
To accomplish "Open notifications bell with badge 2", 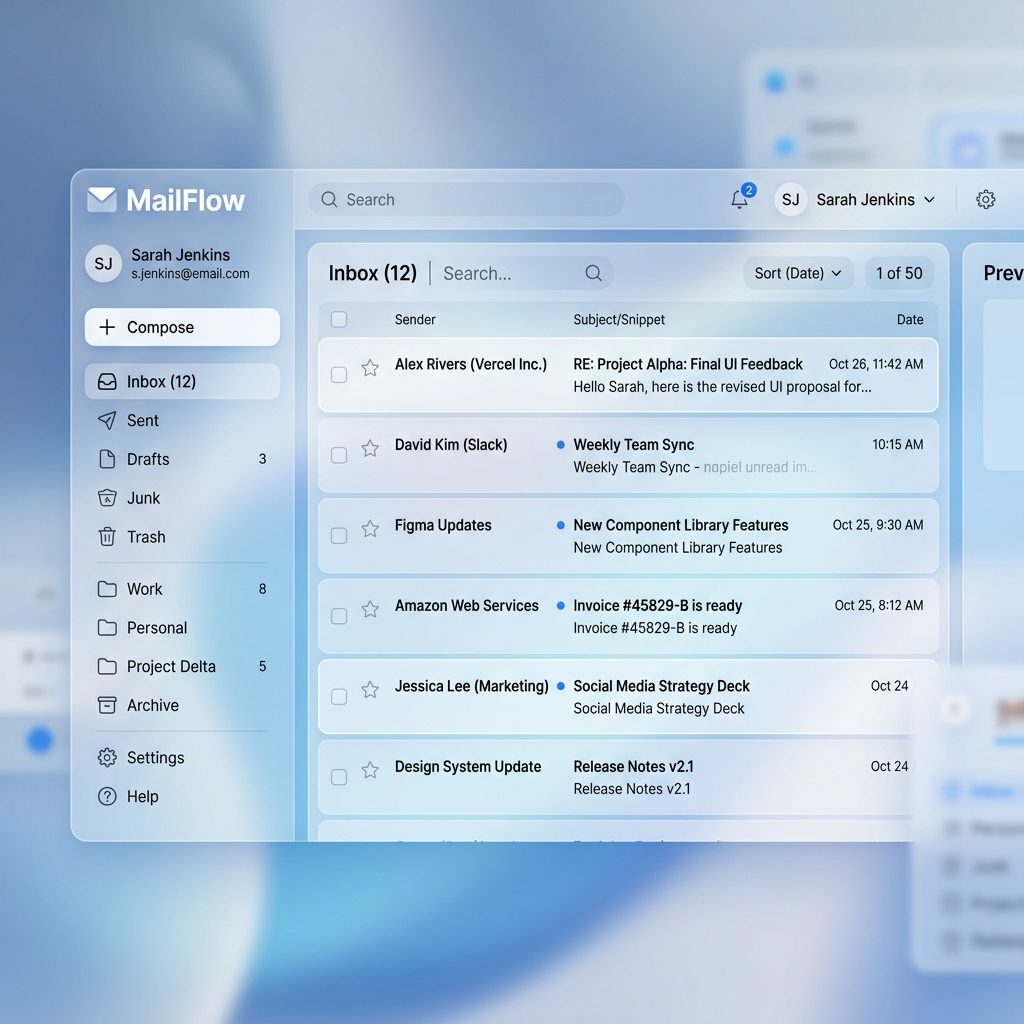I will [741, 198].
